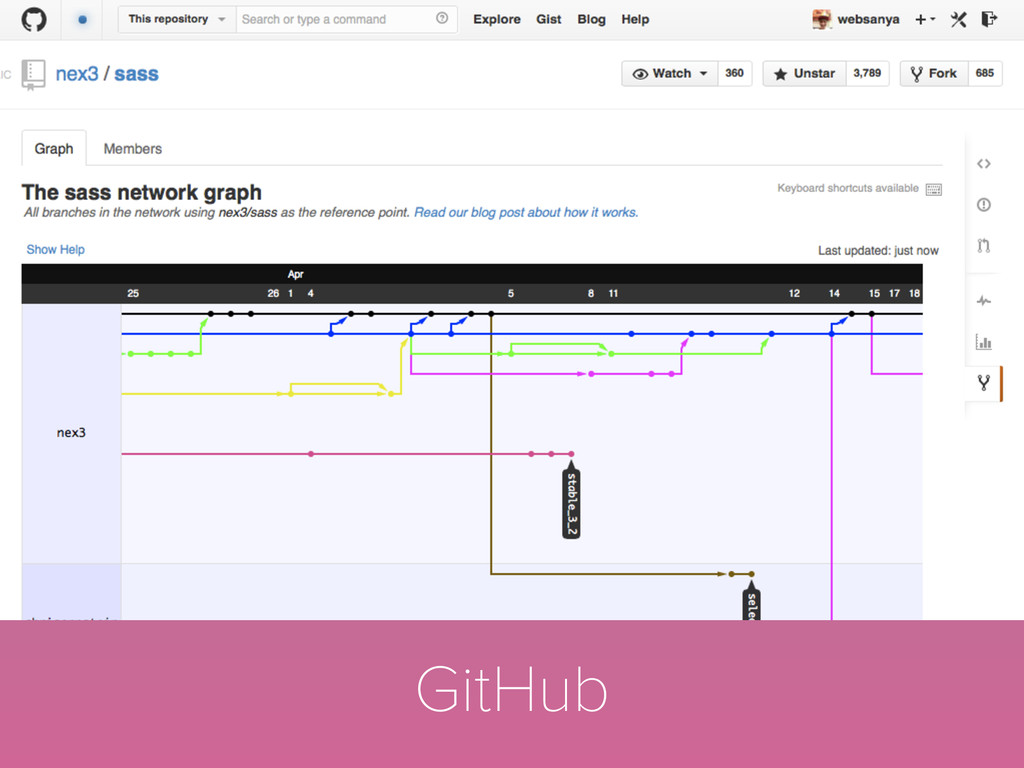Click the date 11 in graph header
The height and width of the screenshot is (768, 1024).
613,293
